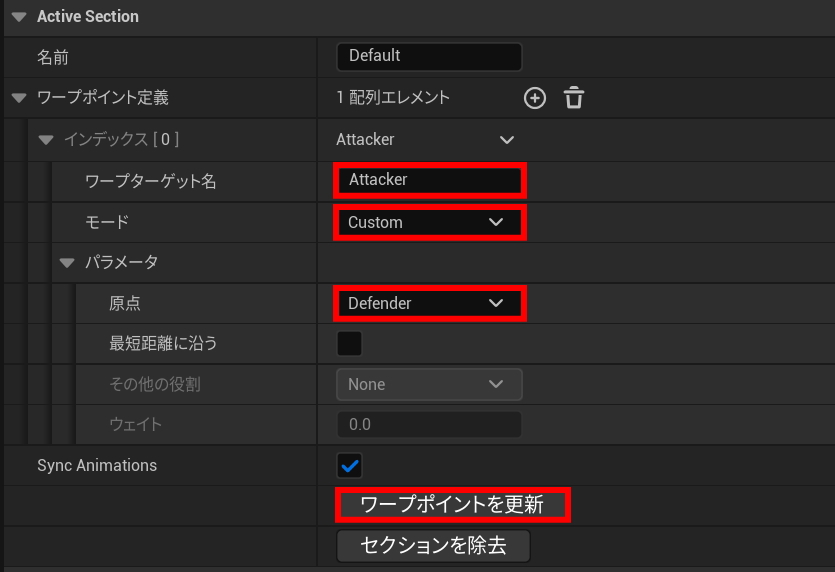Click the 名前 field containing Default
Image resolution: width=835 pixels, height=572 pixels.
428,56
